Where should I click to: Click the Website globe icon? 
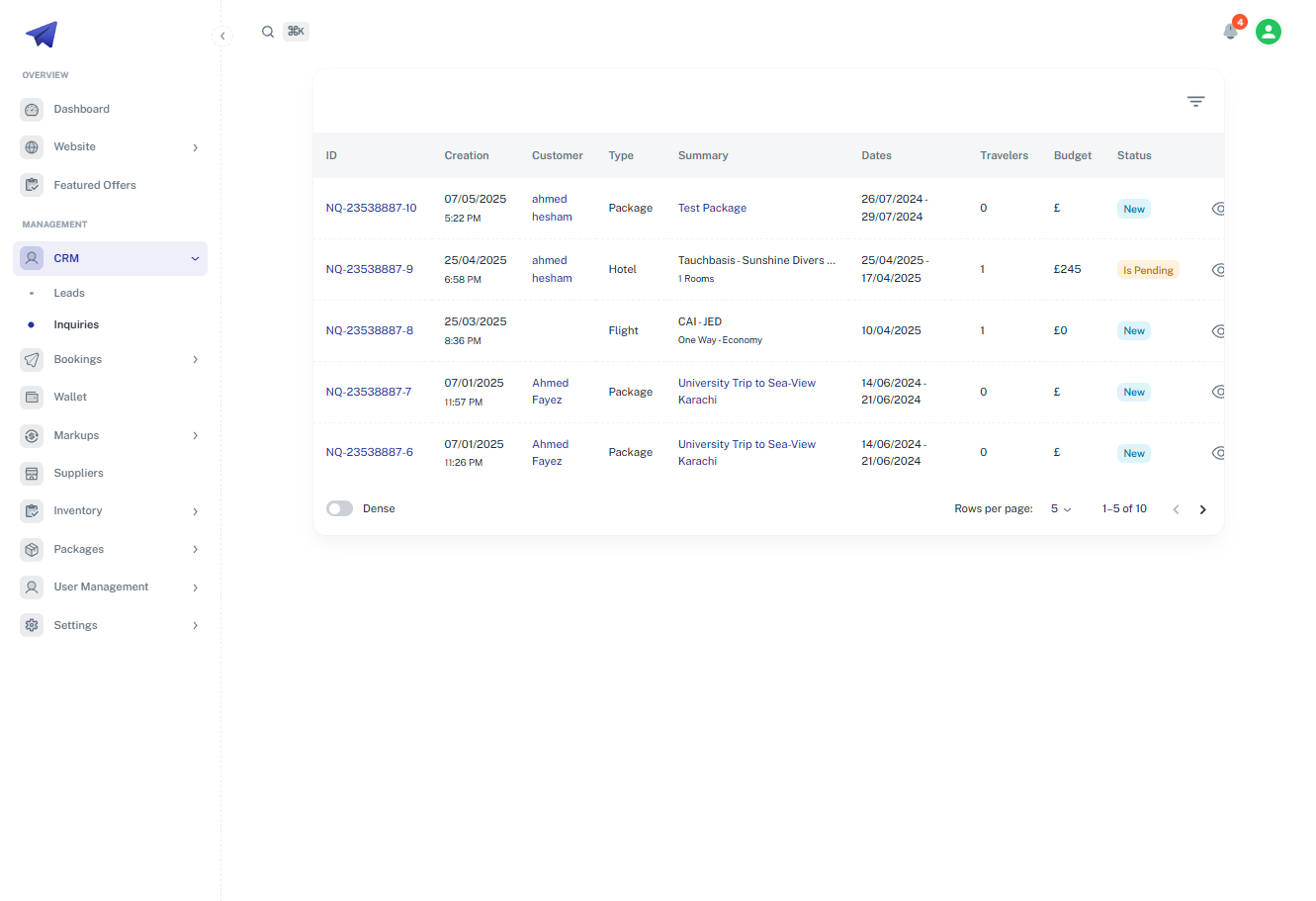tap(32, 147)
